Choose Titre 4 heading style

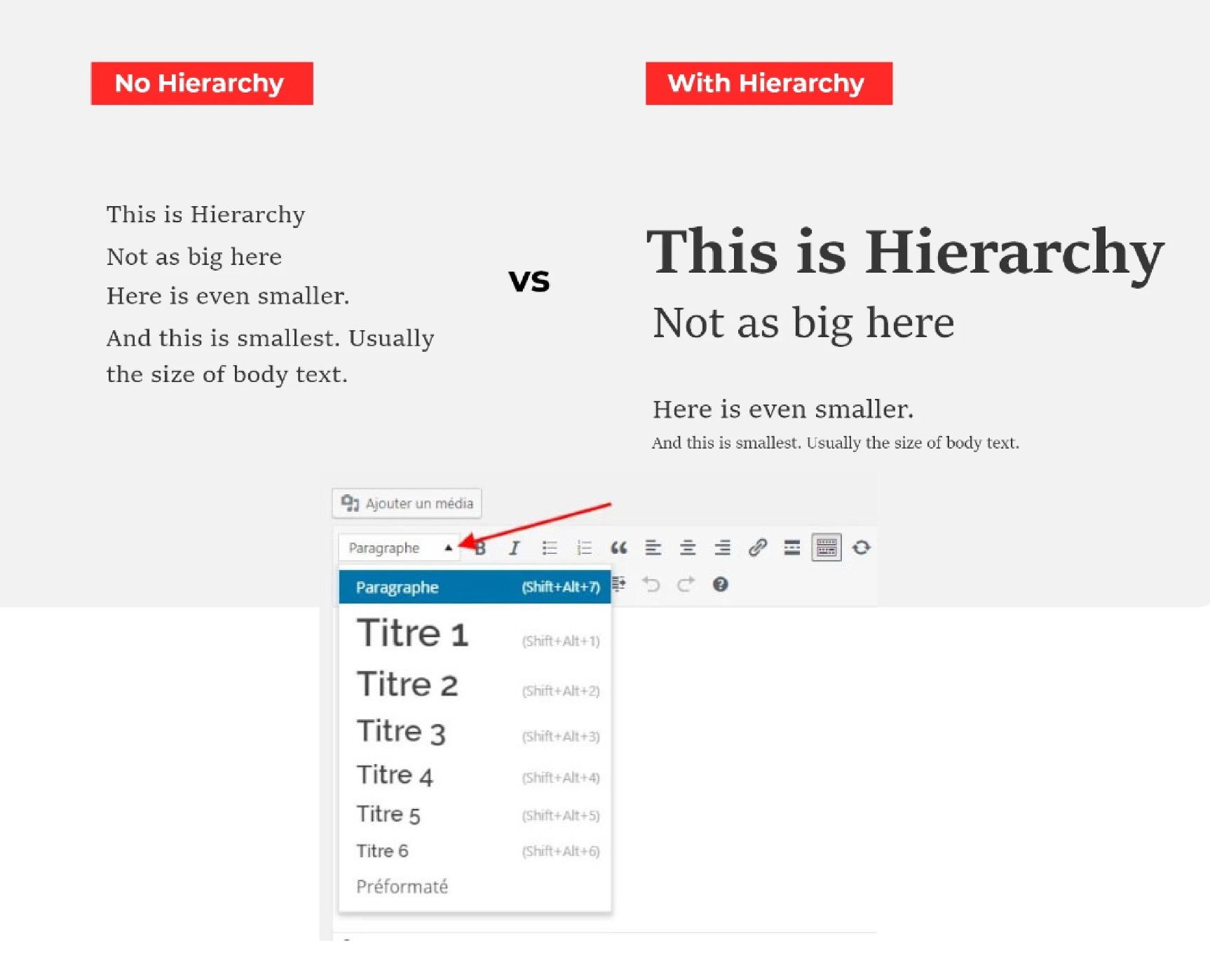475,775
